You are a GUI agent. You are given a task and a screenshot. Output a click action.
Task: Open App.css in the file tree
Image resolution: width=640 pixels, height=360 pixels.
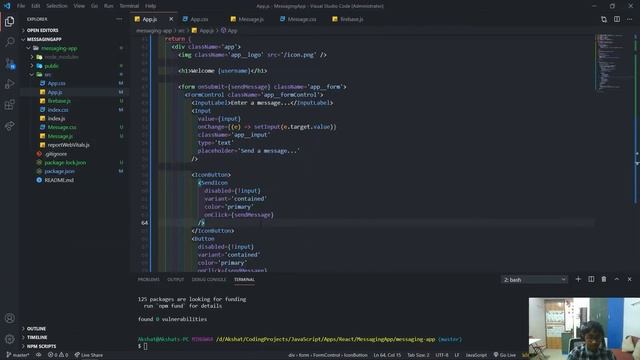(x=56, y=83)
